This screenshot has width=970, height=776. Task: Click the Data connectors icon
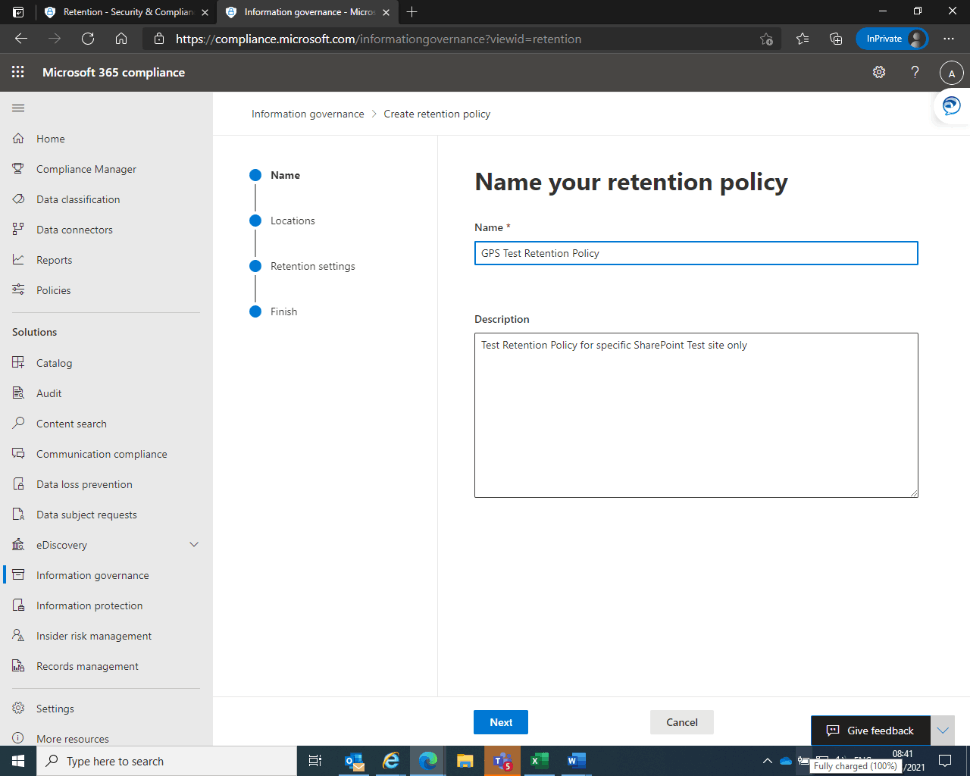pos(19,230)
